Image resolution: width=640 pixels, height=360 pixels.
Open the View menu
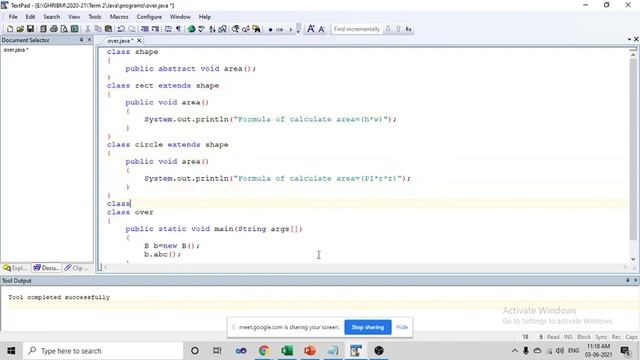point(74,17)
